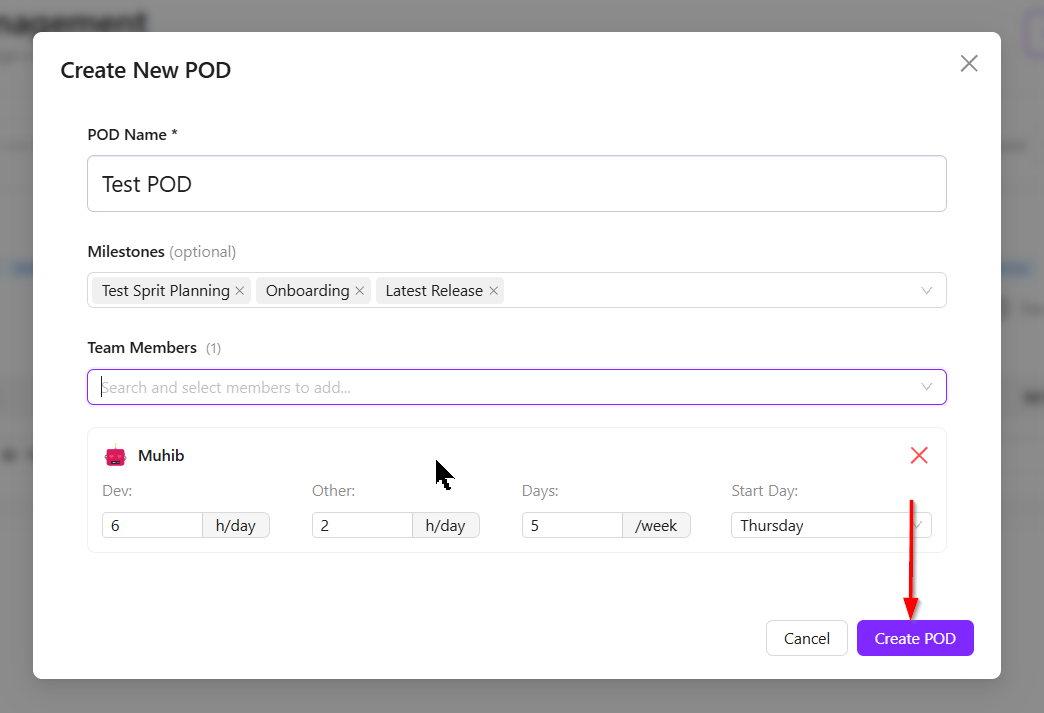The height and width of the screenshot is (713, 1044).
Task: Close the Create New POD dialog
Action: point(968,64)
